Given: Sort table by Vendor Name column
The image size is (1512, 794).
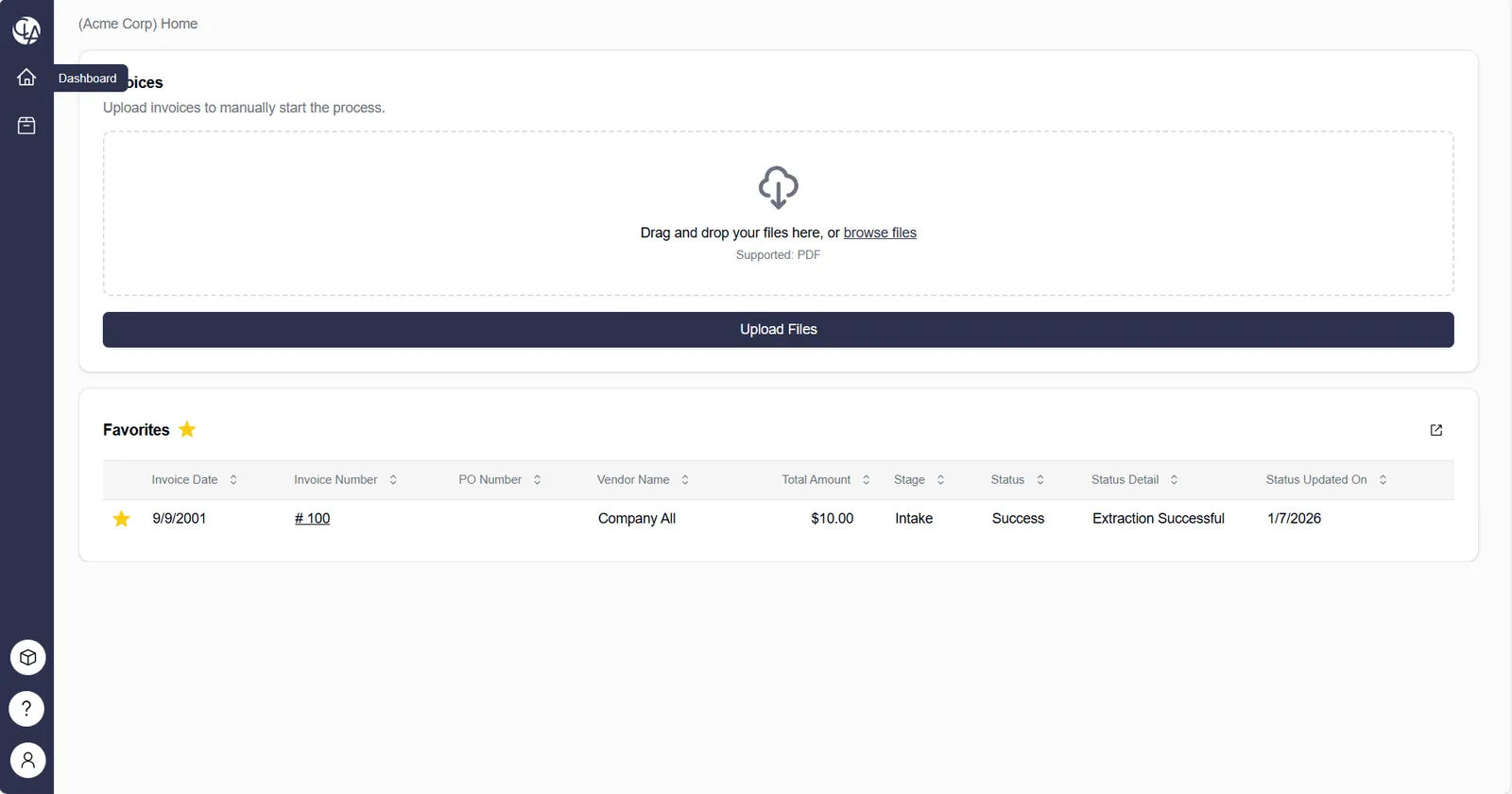Looking at the screenshot, I should [643, 480].
